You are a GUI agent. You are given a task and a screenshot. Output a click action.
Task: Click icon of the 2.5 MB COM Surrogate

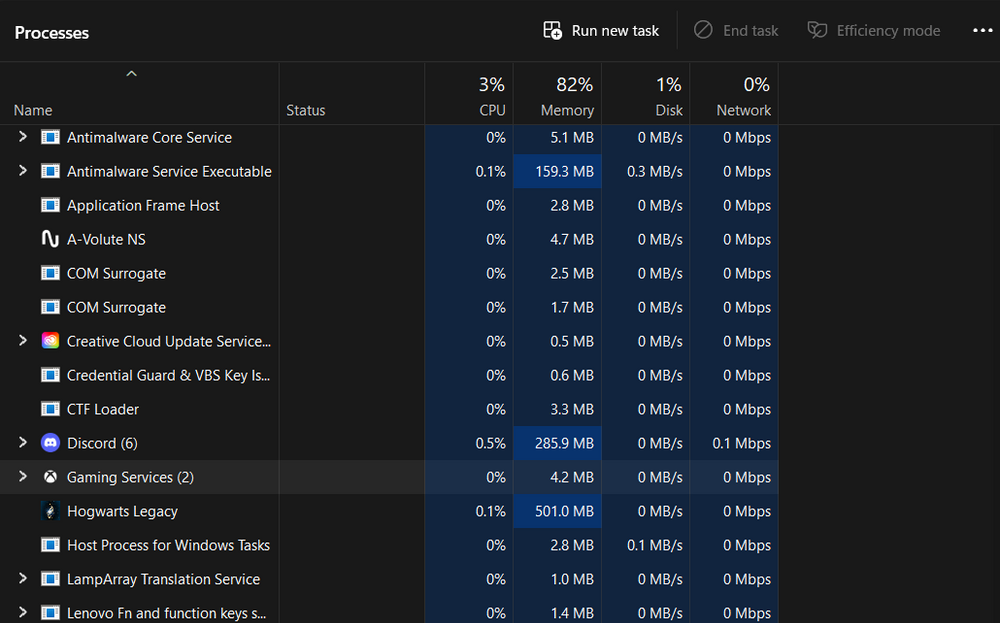(50, 273)
